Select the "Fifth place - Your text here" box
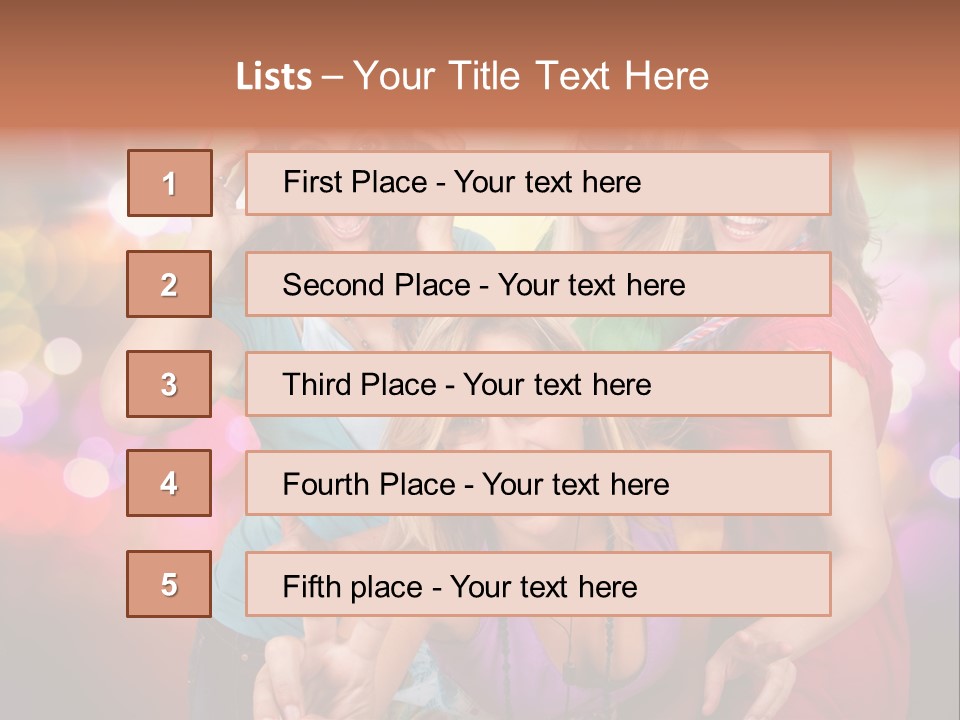The height and width of the screenshot is (720, 960). pyautogui.click(x=538, y=584)
